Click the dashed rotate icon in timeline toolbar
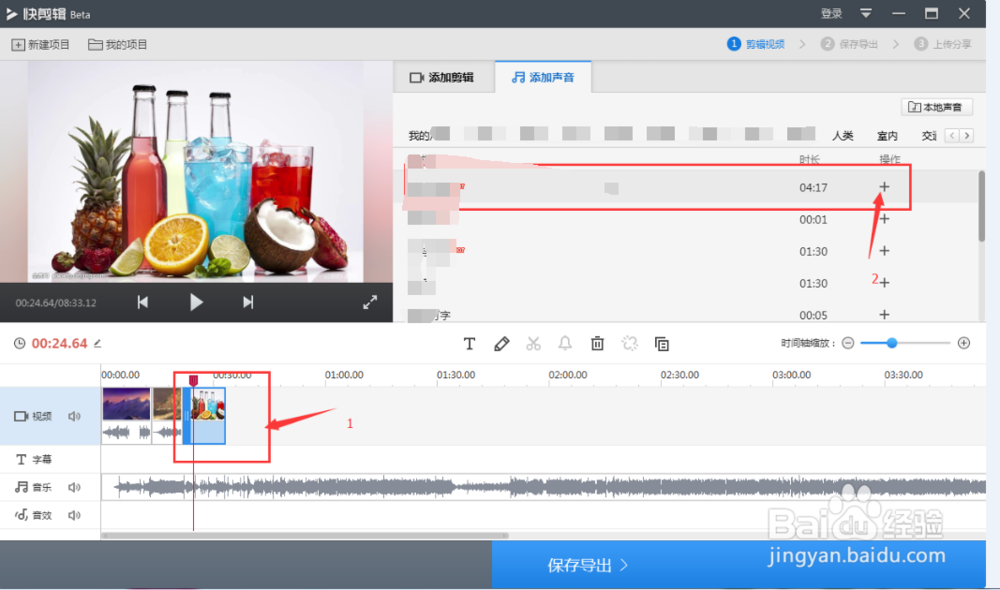The height and width of the screenshot is (590, 1000). 629,344
